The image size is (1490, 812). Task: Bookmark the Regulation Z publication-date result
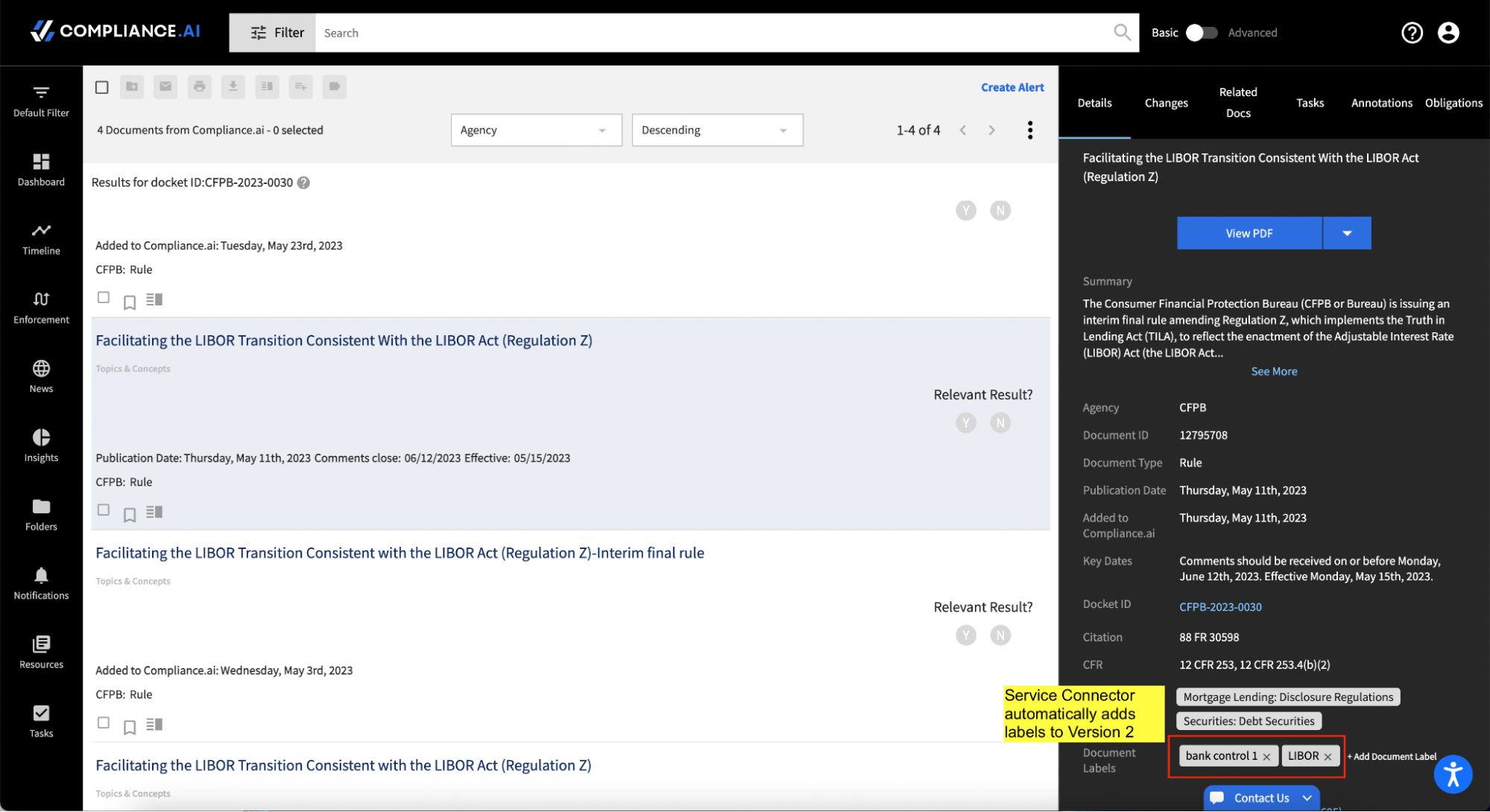(x=130, y=514)
